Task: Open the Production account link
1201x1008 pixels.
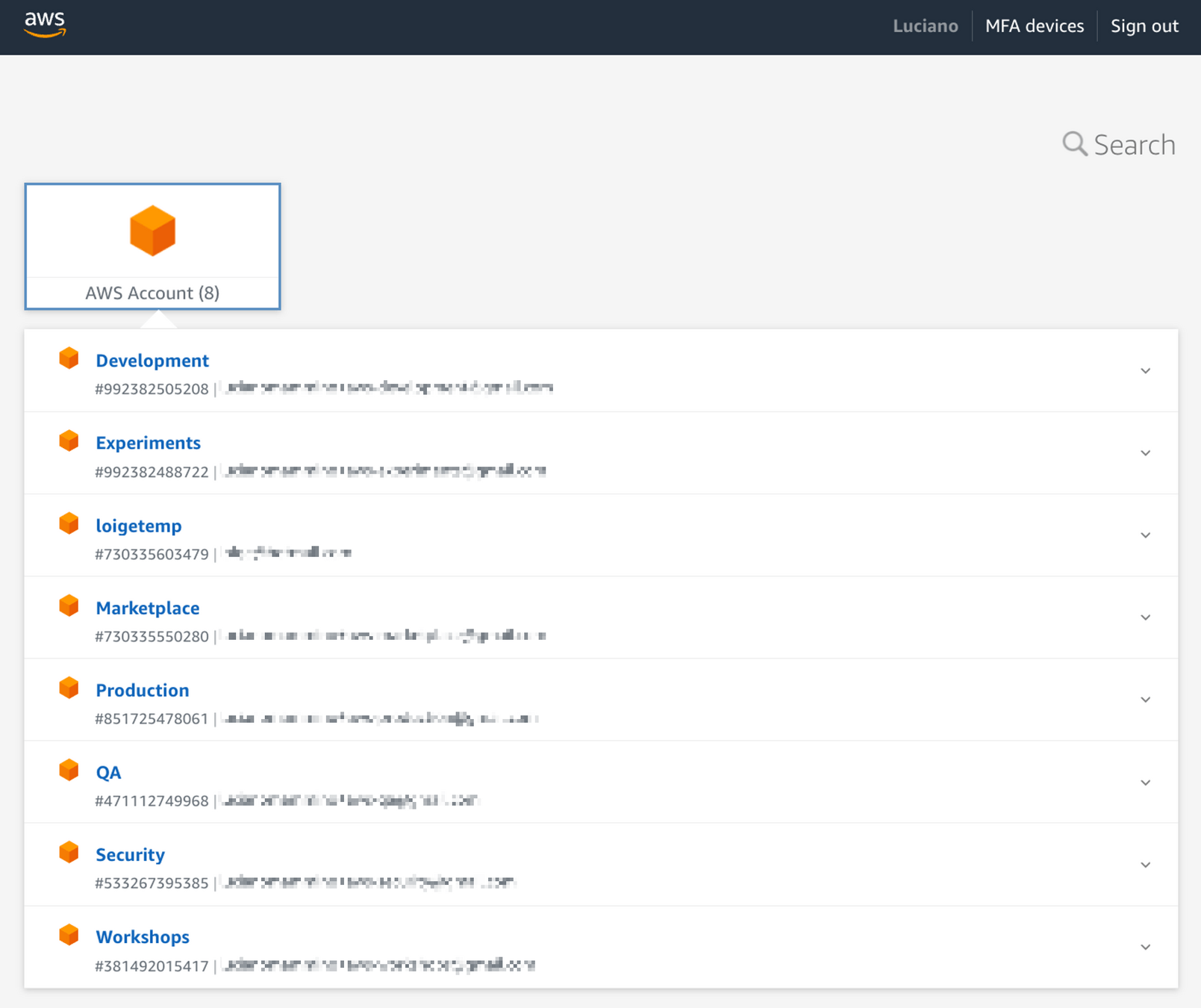Action: [x=143, y=690]
